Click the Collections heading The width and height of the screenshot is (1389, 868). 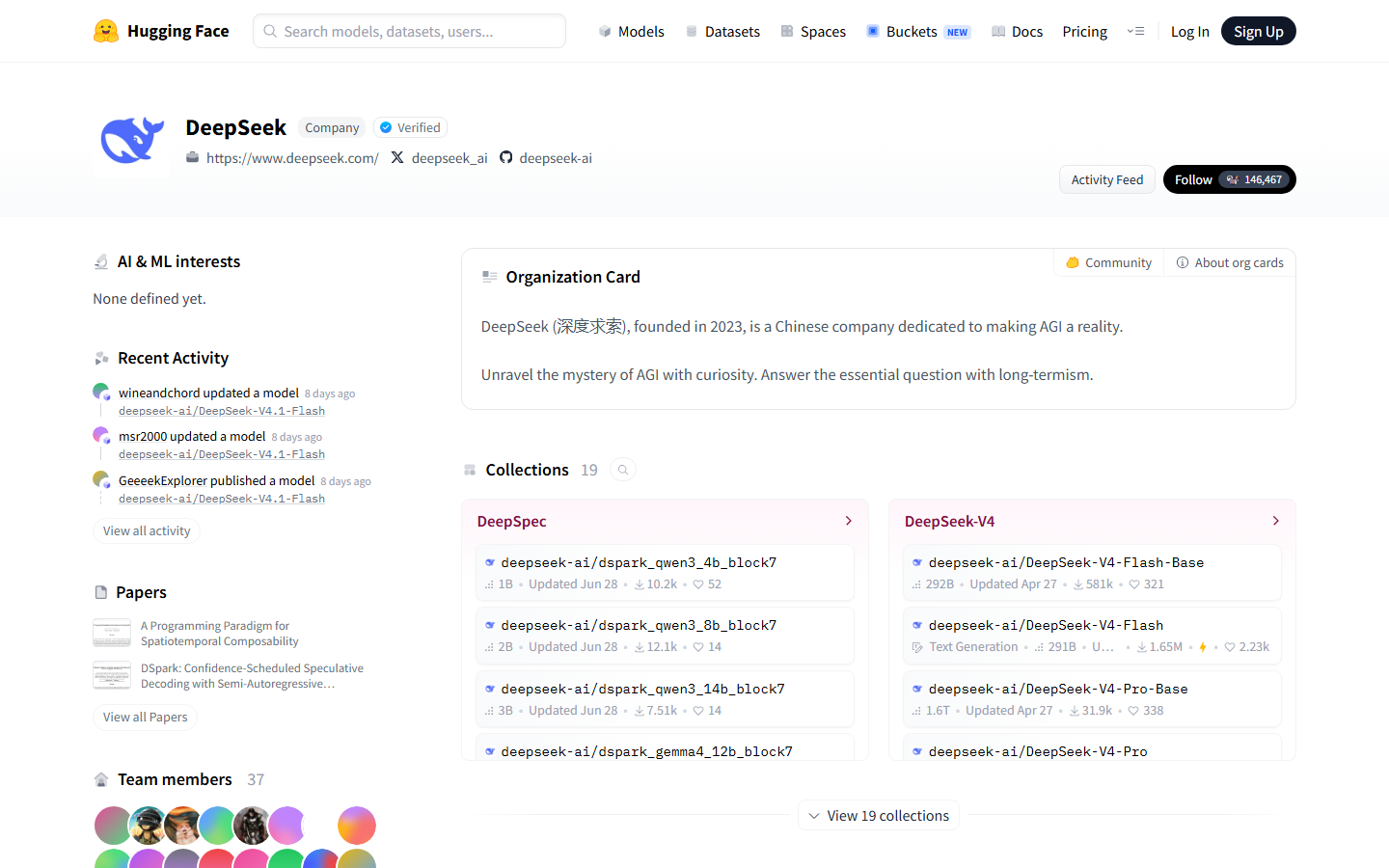[528, 470]
